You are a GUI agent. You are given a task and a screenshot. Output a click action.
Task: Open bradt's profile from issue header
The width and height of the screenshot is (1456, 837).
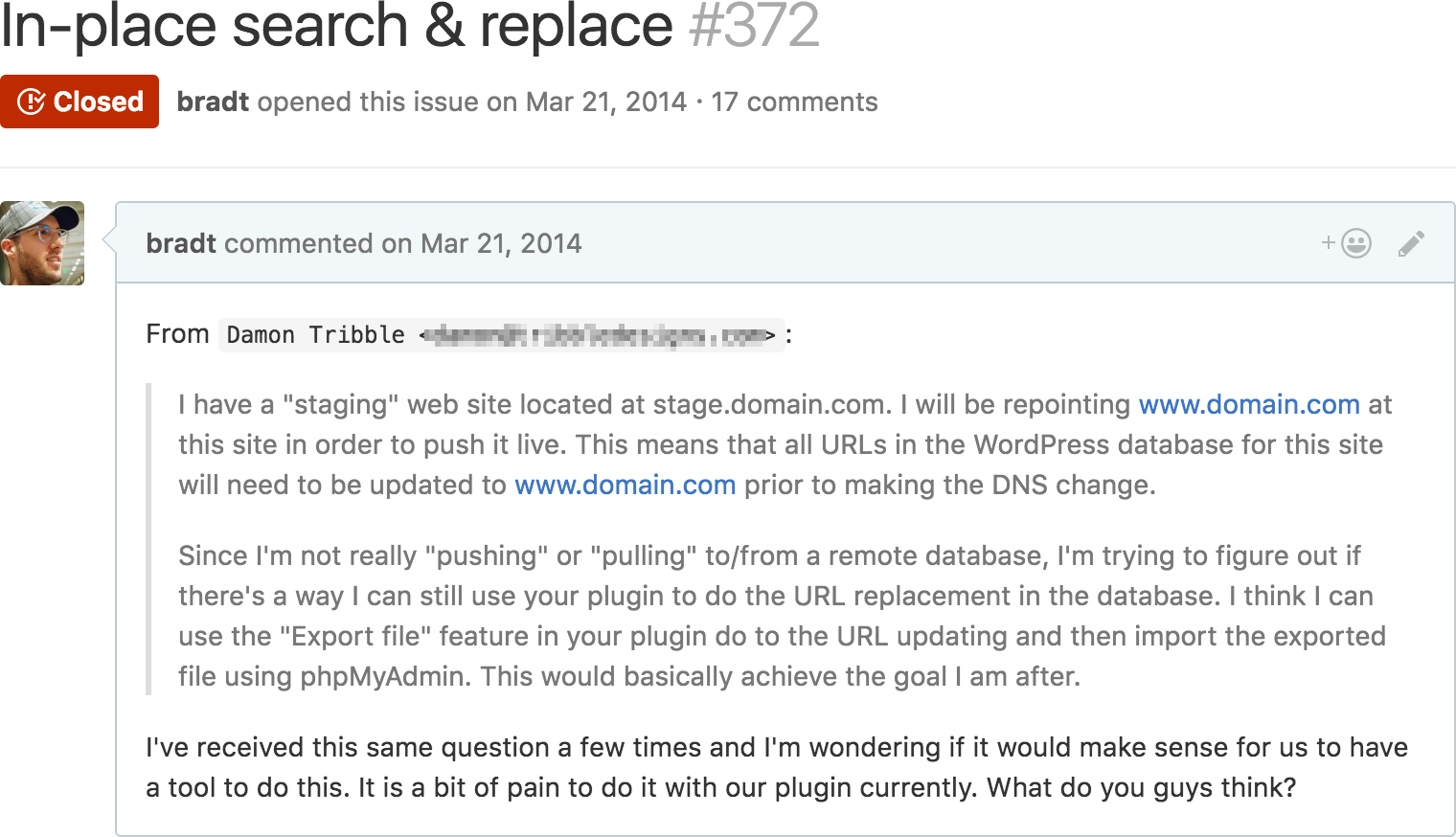(213, 102)
